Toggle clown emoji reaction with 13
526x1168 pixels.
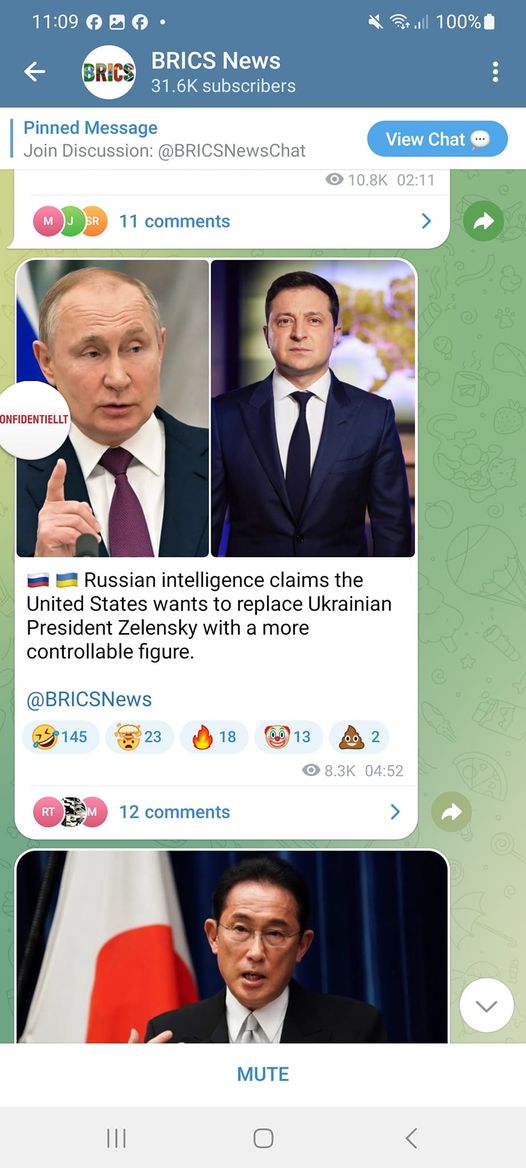tap(288, 737)
